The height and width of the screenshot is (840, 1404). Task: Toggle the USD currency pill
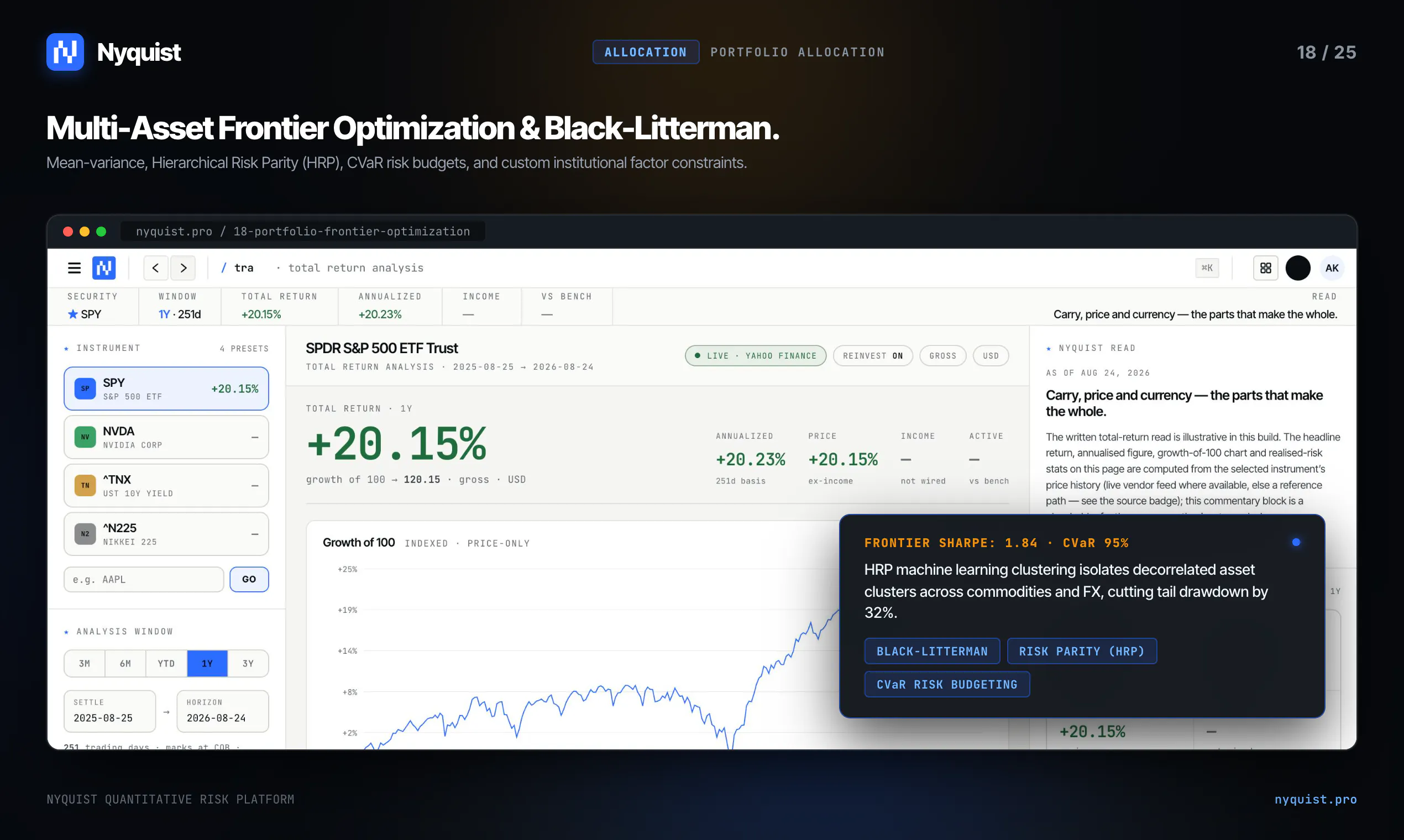pos(991,355)
